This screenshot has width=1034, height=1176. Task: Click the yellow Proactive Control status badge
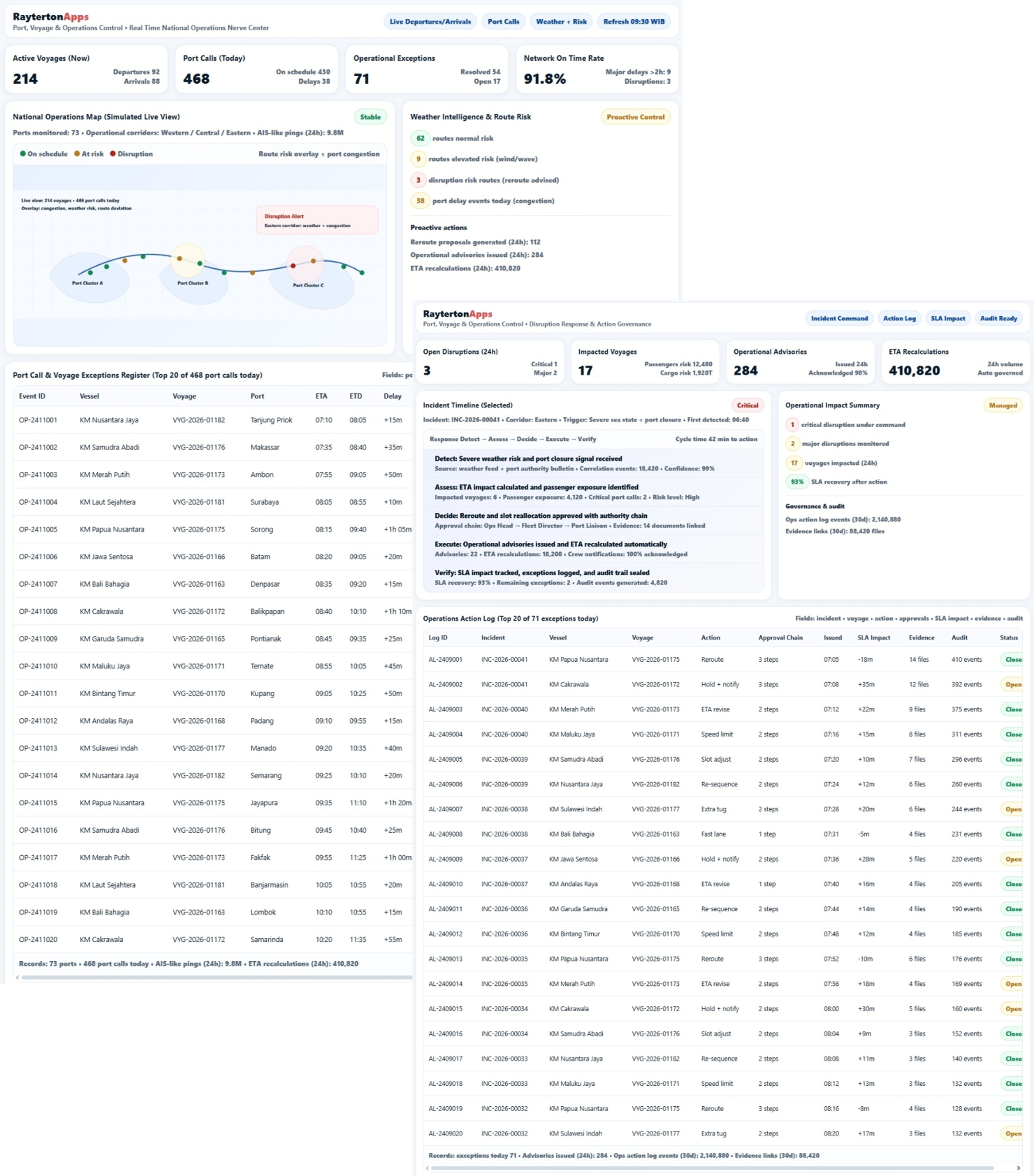coord(635,117)
